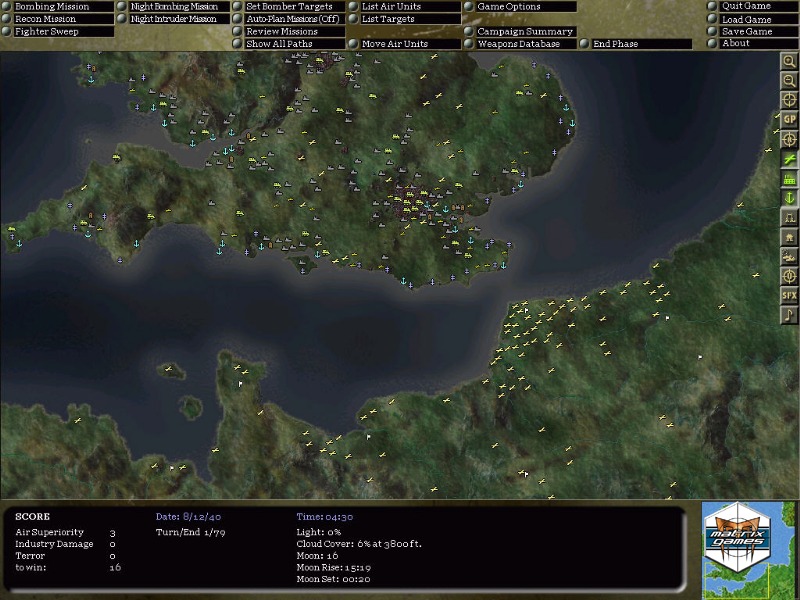Toggle the aircraft display icon
Image resolution: width=800 pixels, height=600 pixels.
(789, 158)
